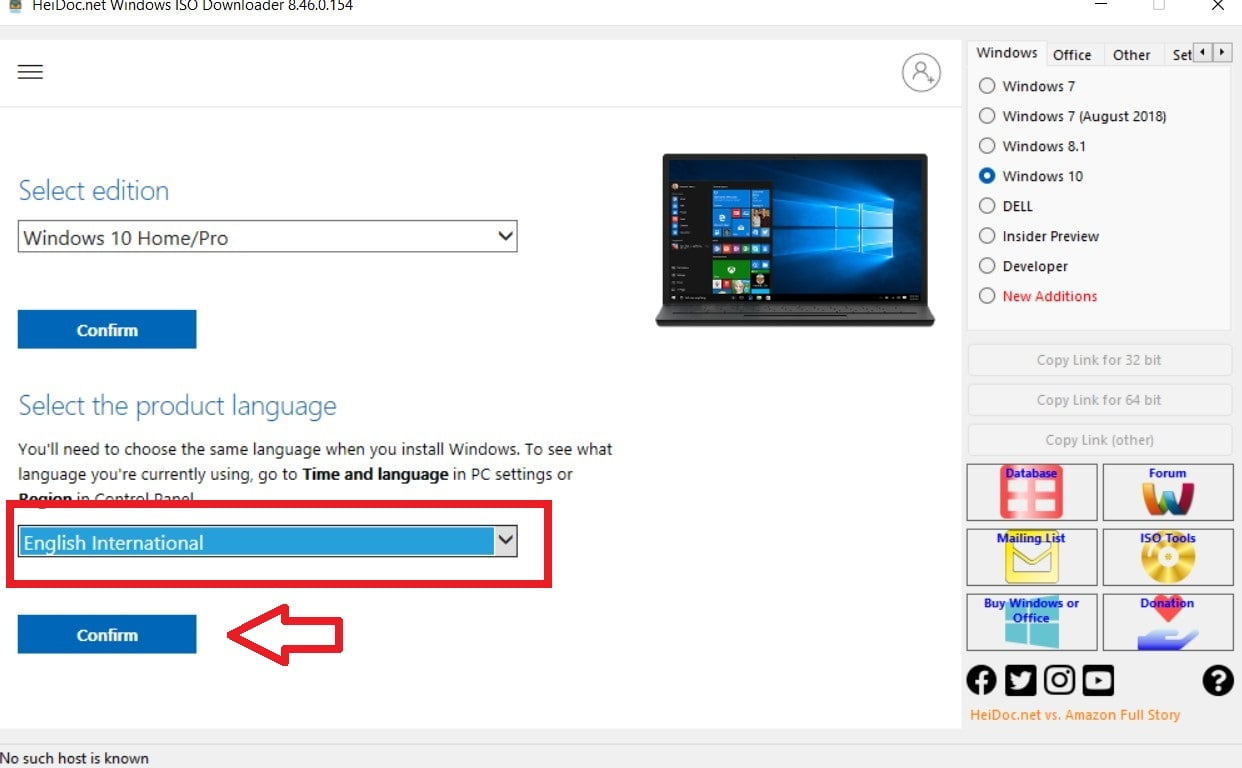Expand the Select edition dropdown

point(267,237)
